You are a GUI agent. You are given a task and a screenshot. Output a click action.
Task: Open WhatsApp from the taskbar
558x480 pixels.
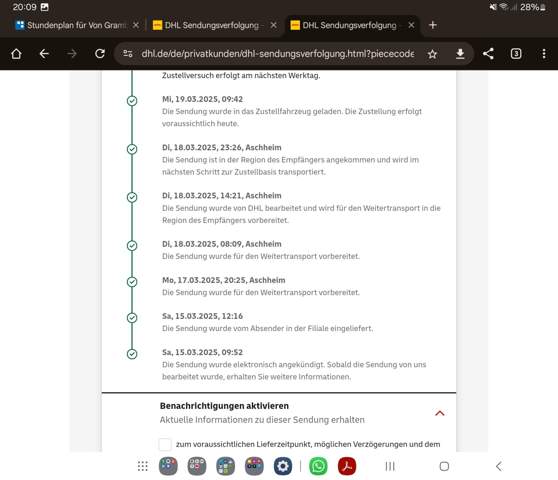pos(318,466)
